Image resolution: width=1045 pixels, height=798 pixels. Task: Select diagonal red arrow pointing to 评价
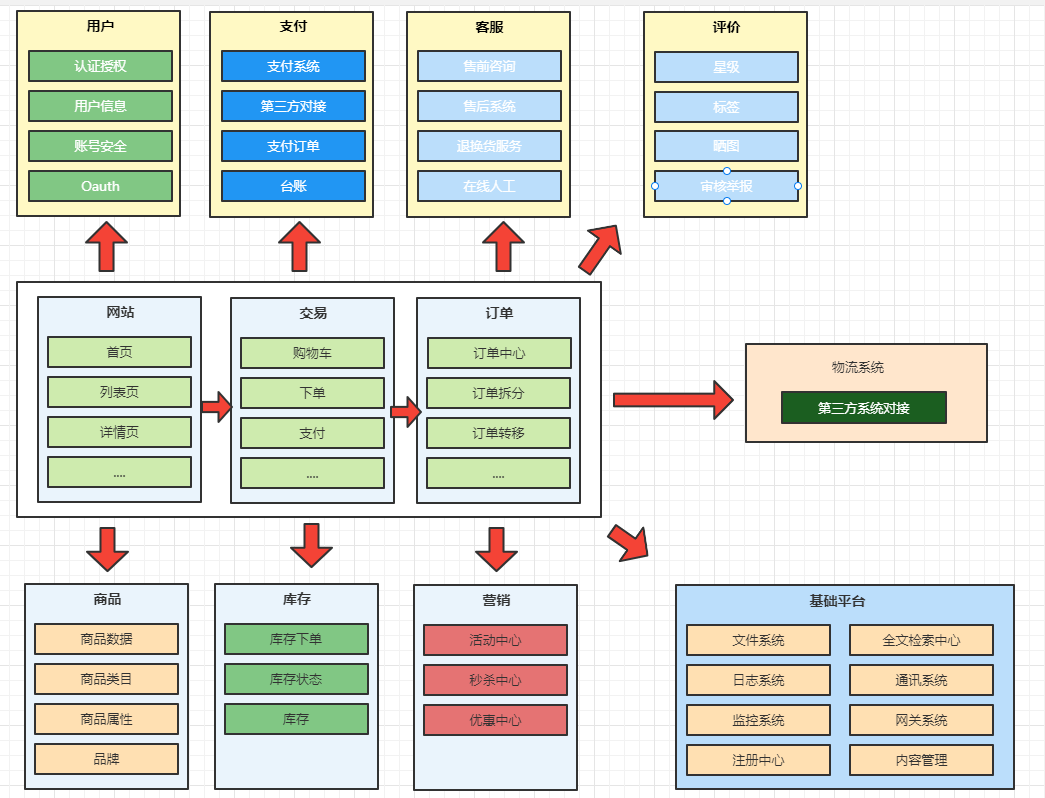tap(600, 249)
